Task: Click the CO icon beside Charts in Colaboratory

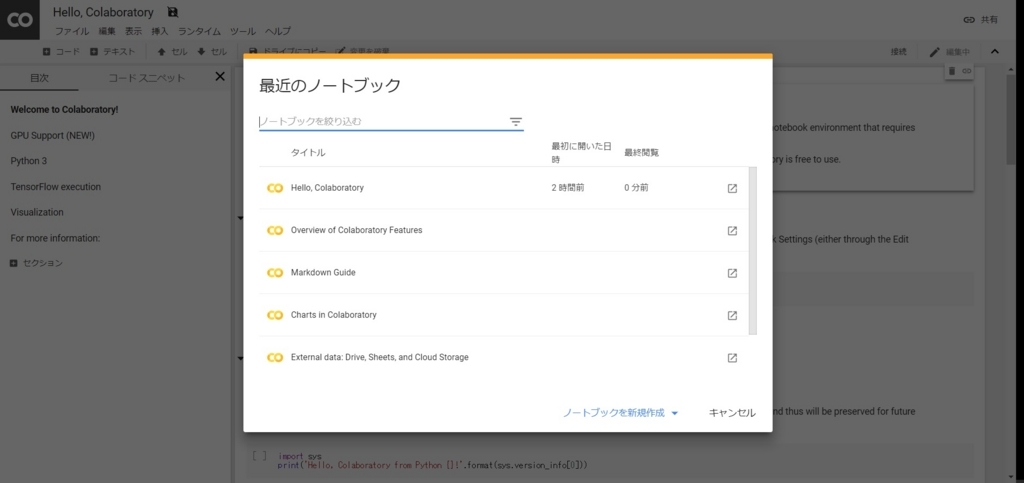Action: point(275,315)
